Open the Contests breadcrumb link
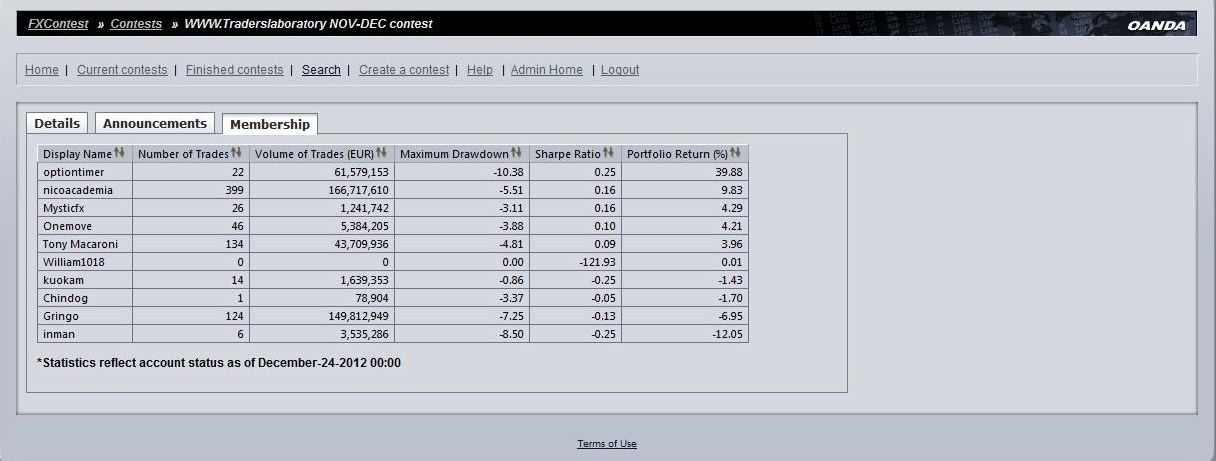 136,23
